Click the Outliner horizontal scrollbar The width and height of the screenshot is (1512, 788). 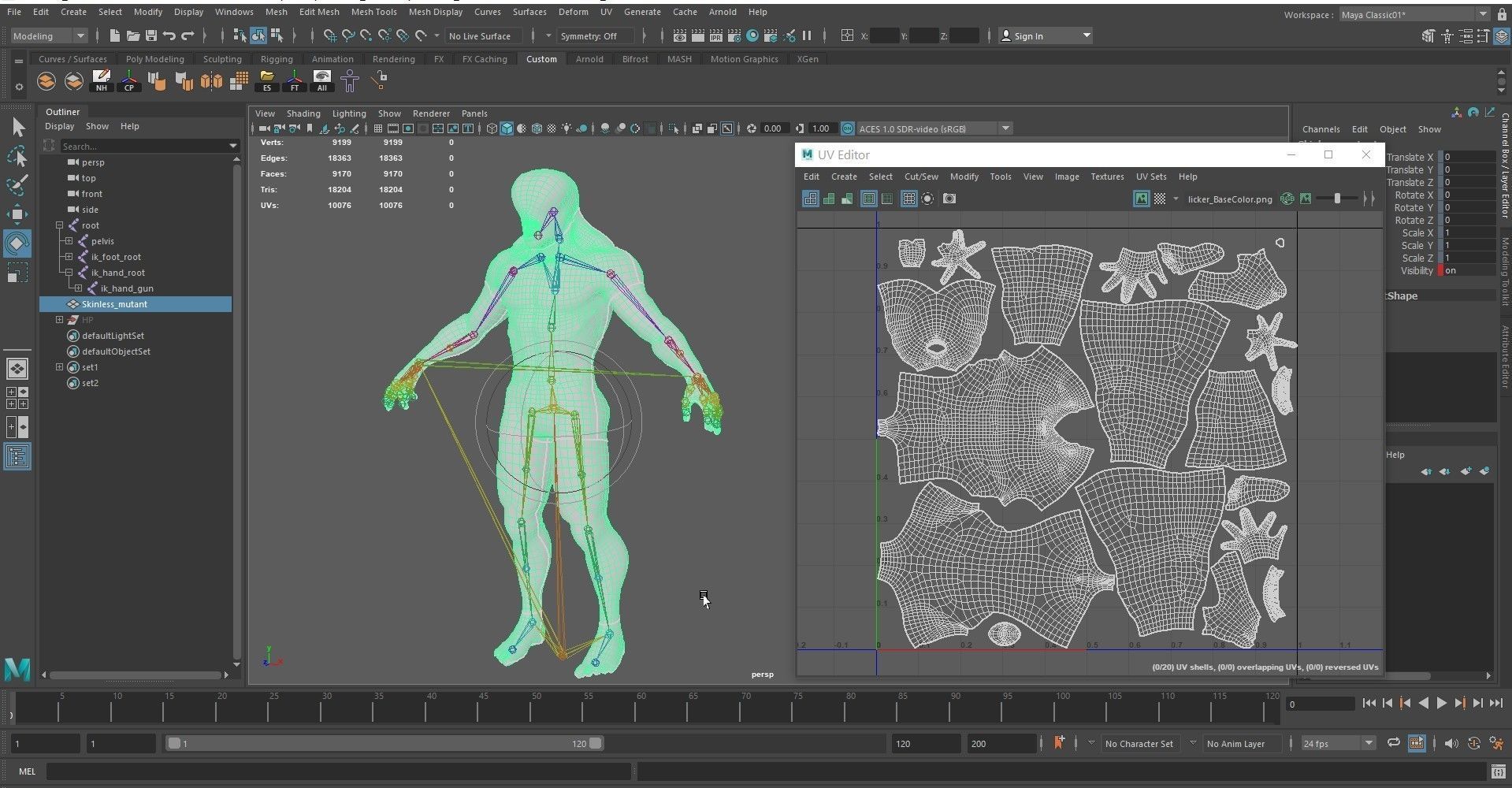coord(136,675)
